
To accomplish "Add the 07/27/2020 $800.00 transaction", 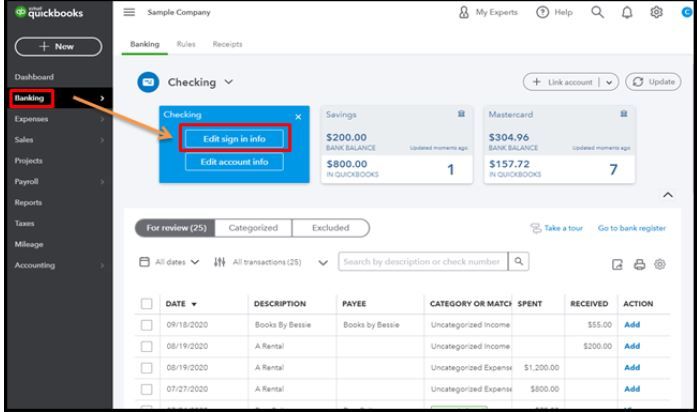I will (632, 388).
